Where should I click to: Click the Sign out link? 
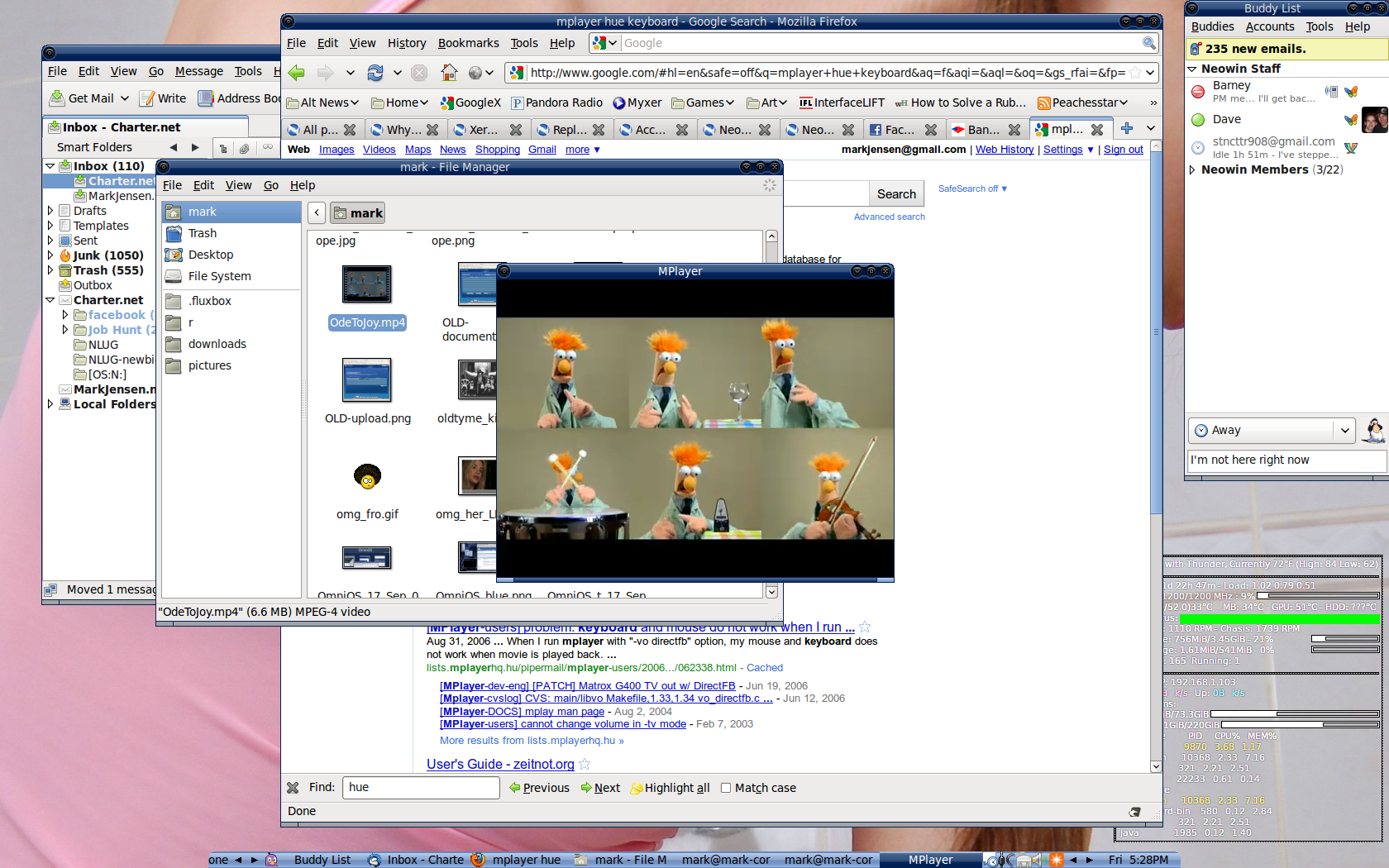[x=1123, y=150]
